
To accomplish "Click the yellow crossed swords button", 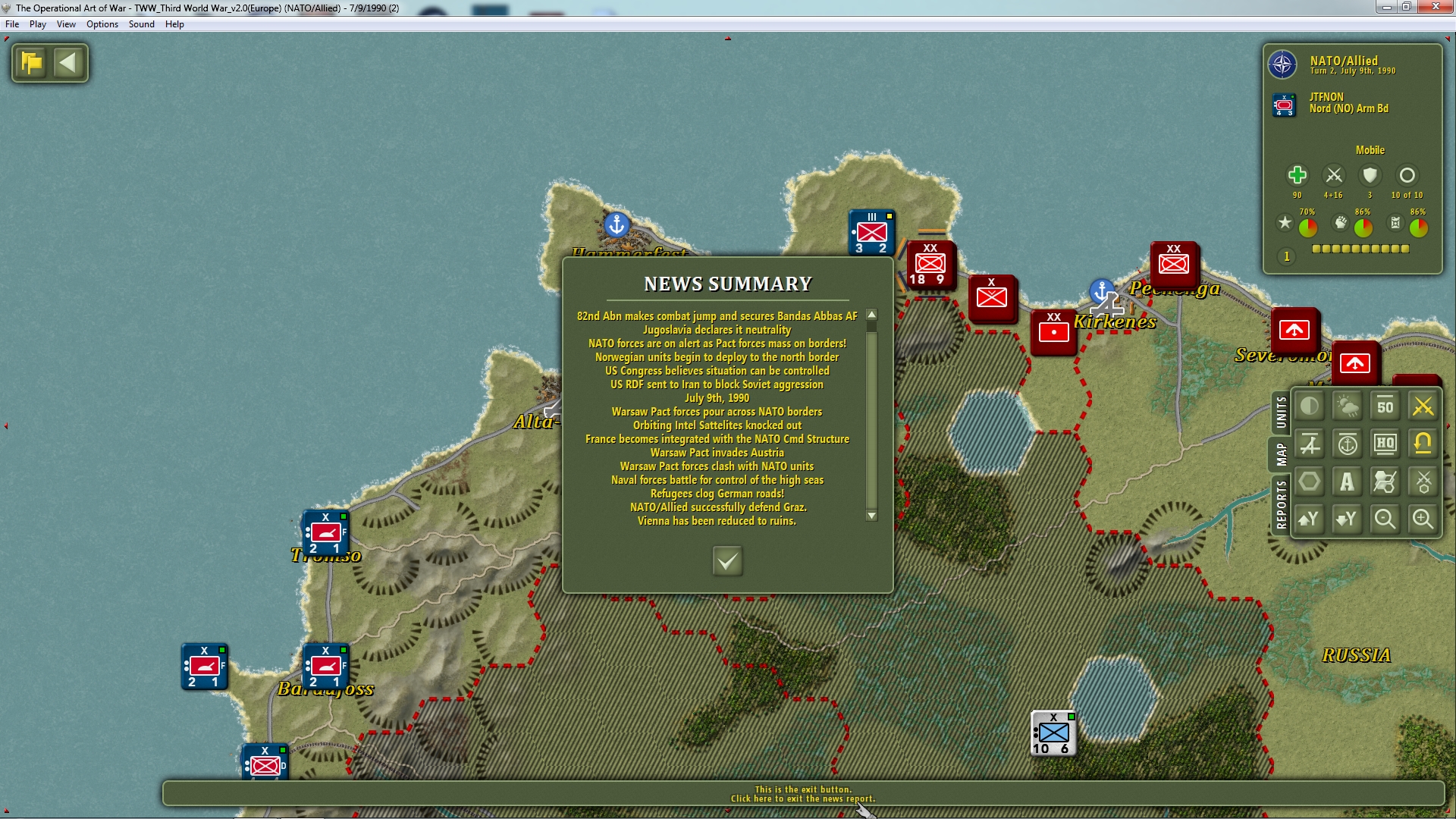I will tap(1423, 406).
